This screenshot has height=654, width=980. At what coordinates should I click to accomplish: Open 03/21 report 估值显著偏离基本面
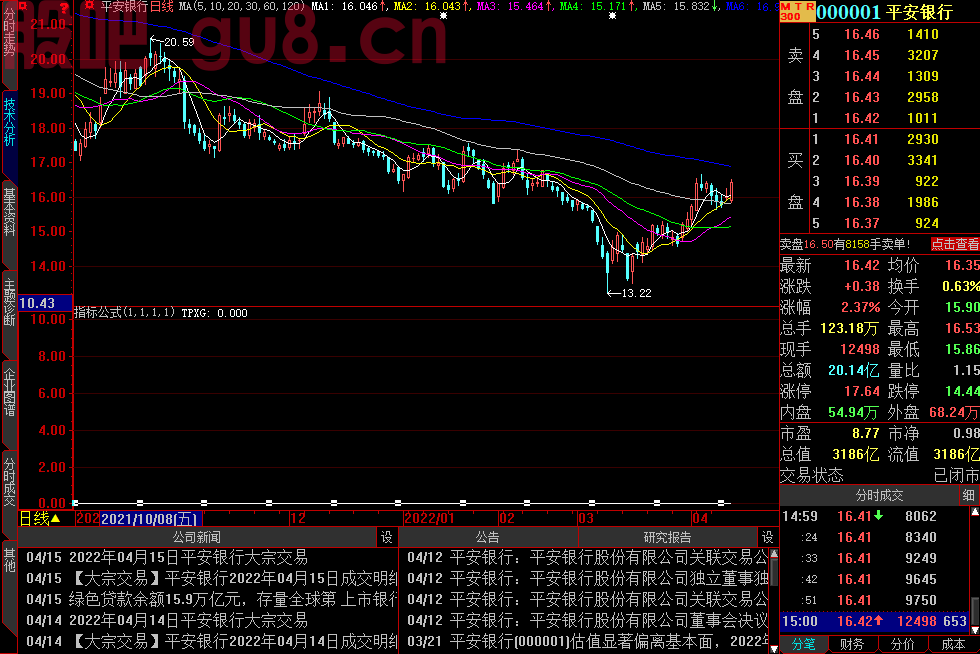point(588,641)
